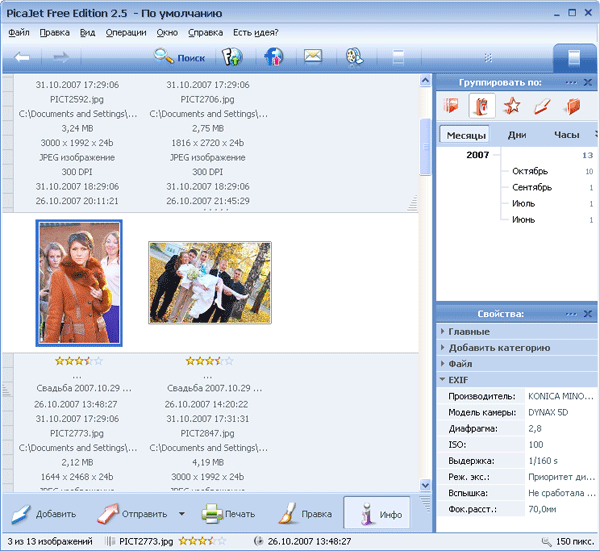Open the Окно menu

pyautogui.click(x=167, y=33)
